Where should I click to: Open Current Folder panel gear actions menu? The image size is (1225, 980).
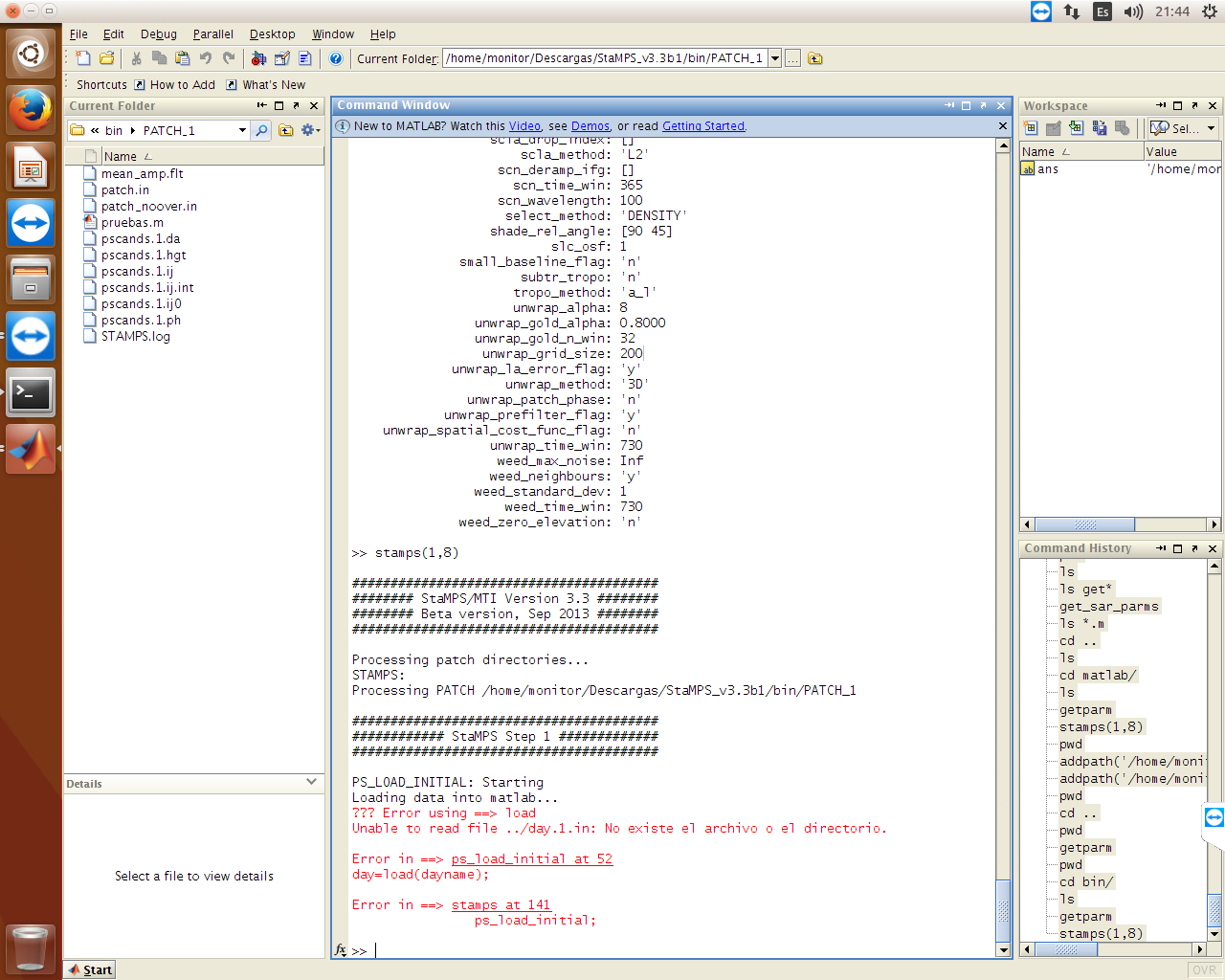310,130
